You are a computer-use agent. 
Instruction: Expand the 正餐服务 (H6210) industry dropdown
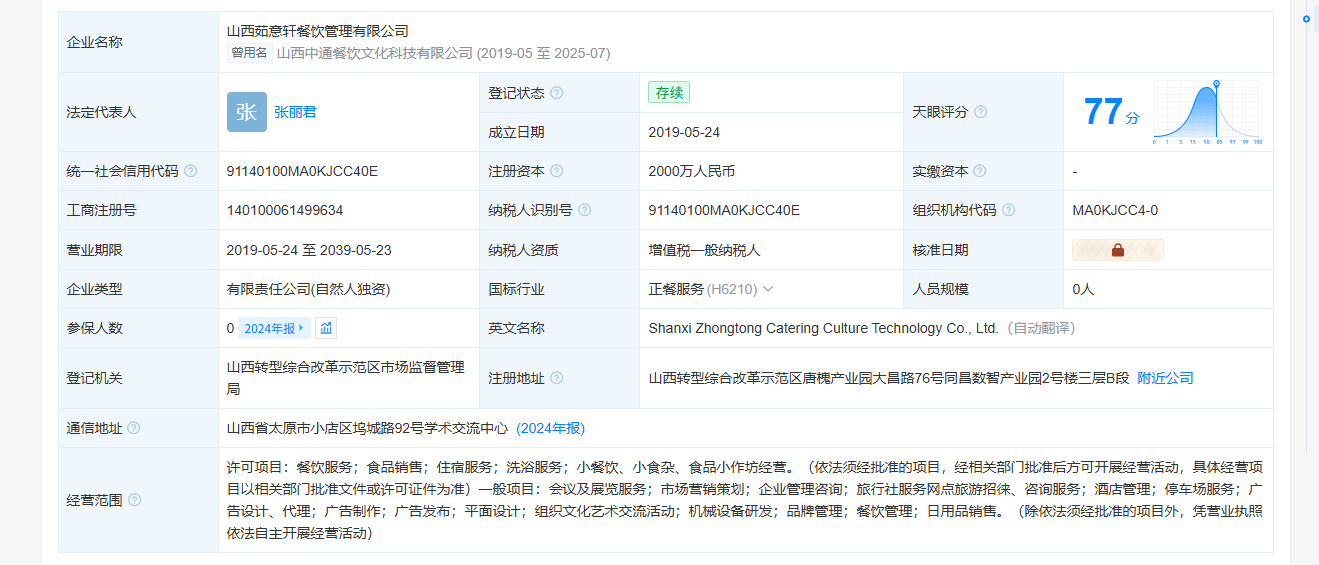pos(768,289)
